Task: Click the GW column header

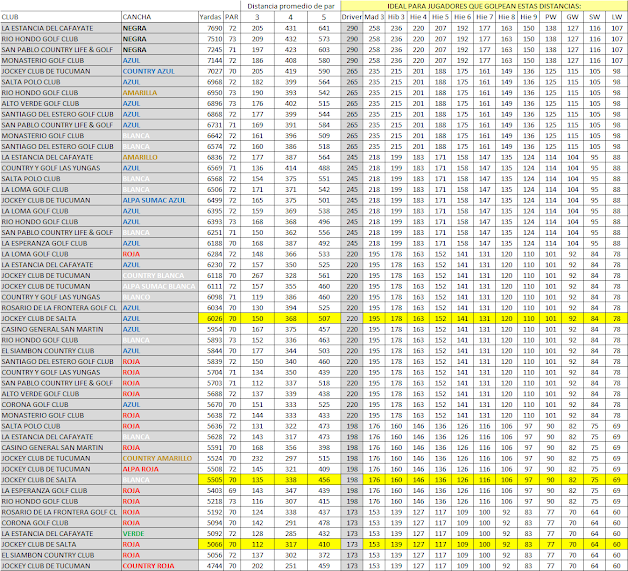Action: pyautogui.click(x=573, y=17)
